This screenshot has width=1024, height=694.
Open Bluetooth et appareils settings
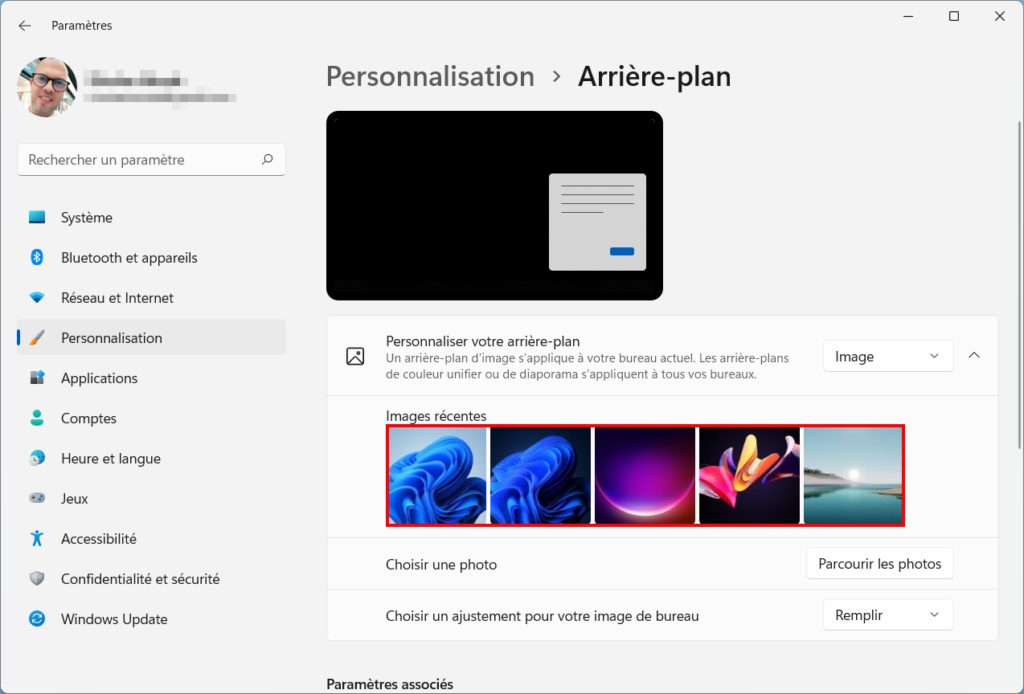152,257
